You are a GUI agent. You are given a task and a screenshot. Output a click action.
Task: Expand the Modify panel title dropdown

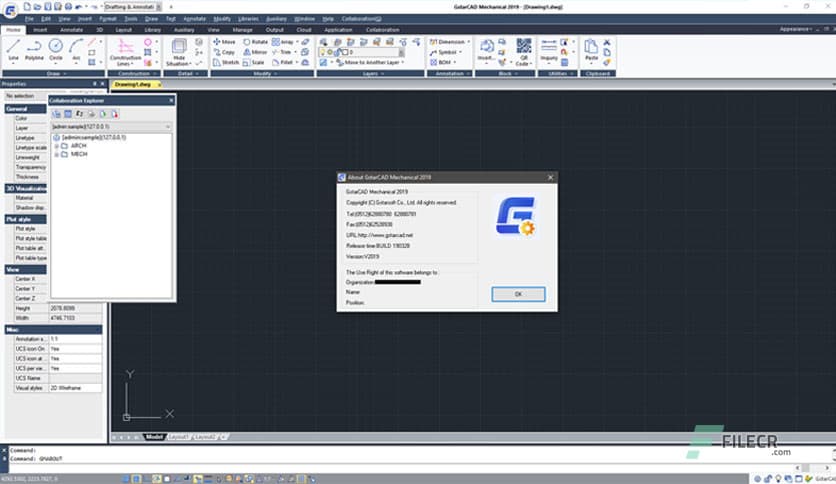tap(275, 74)
